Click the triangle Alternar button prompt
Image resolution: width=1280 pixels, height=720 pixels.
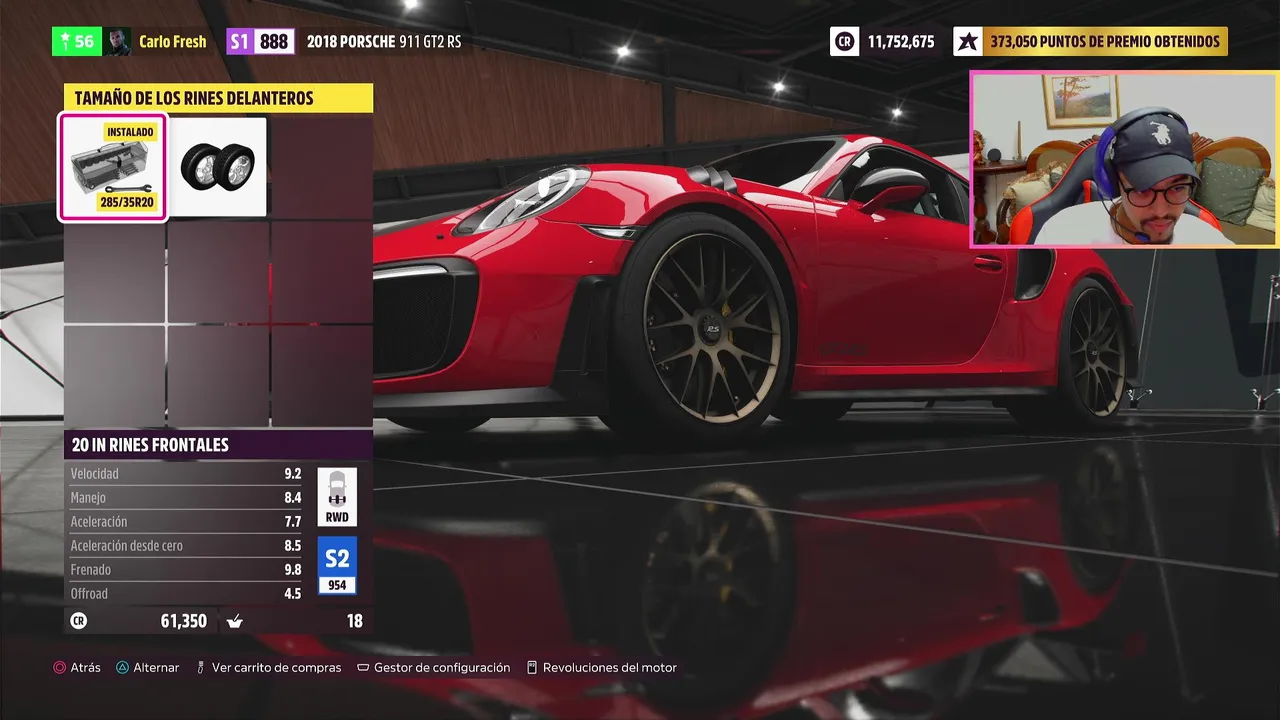[148, 667]
